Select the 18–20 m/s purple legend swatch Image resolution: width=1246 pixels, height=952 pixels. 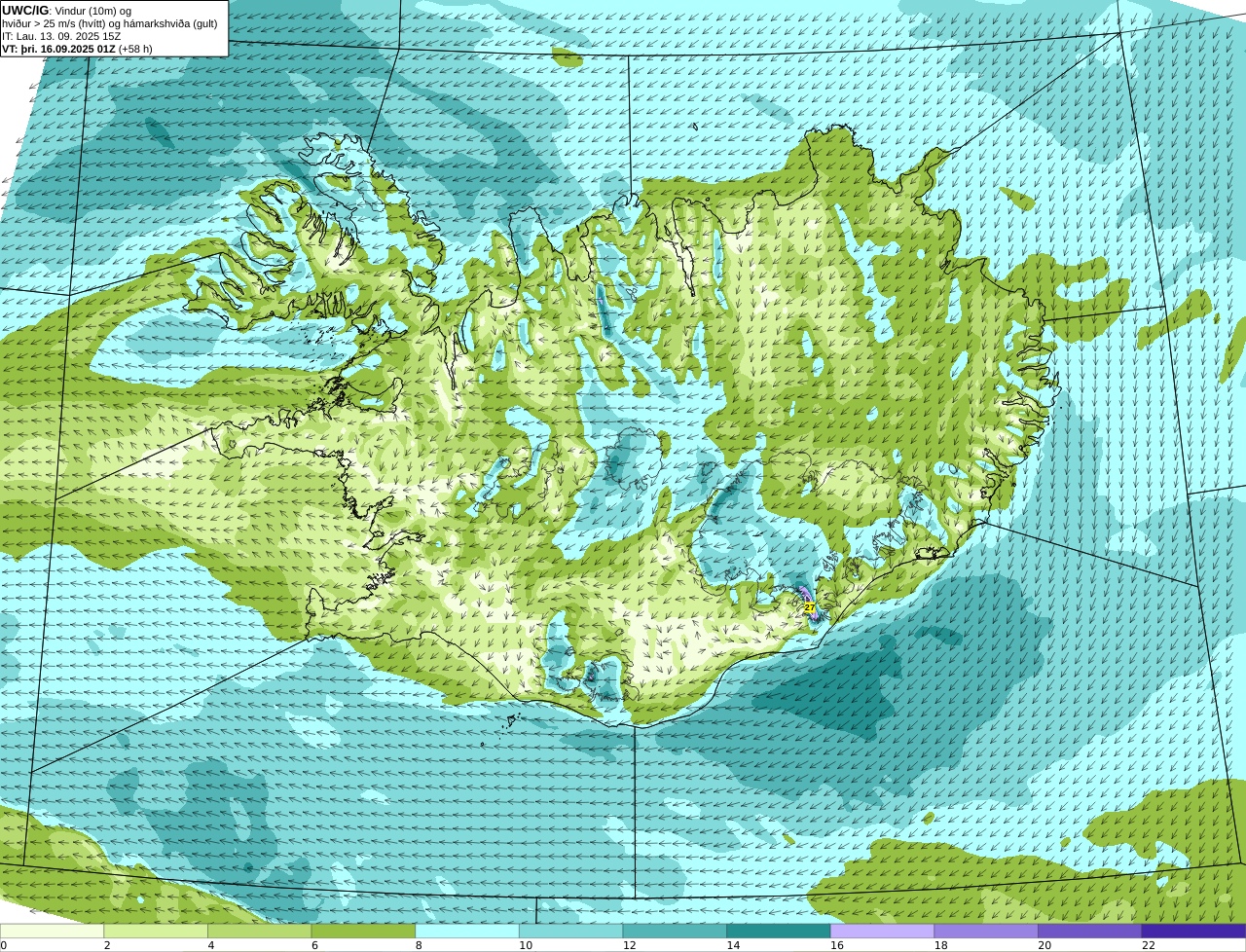[986, 931]
